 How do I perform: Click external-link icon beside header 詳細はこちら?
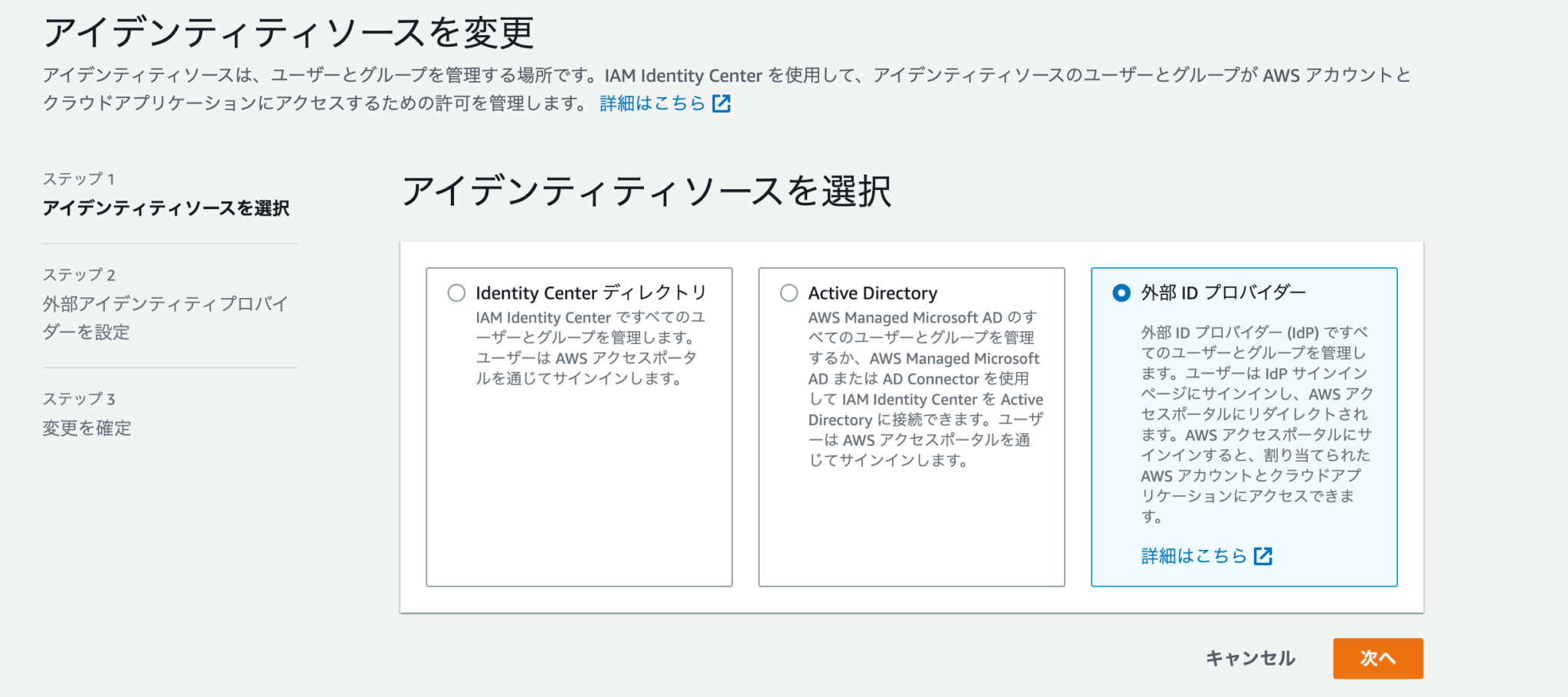click(x=721, y=103)
